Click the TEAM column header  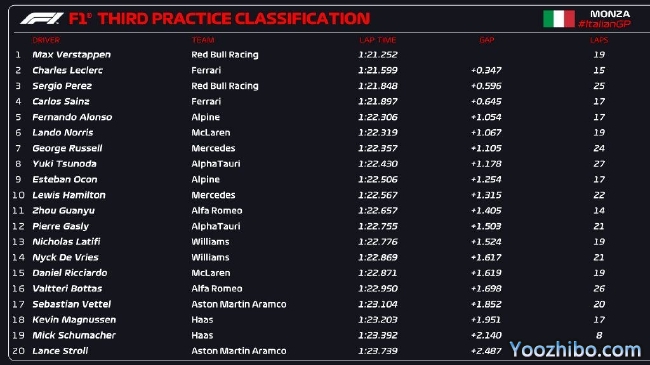click(203, 40)
